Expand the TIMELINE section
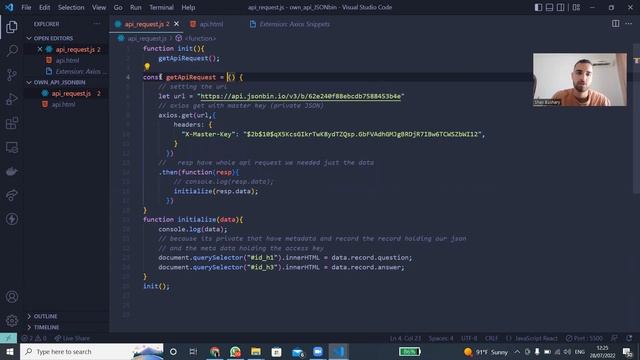 tap(46, 327)
